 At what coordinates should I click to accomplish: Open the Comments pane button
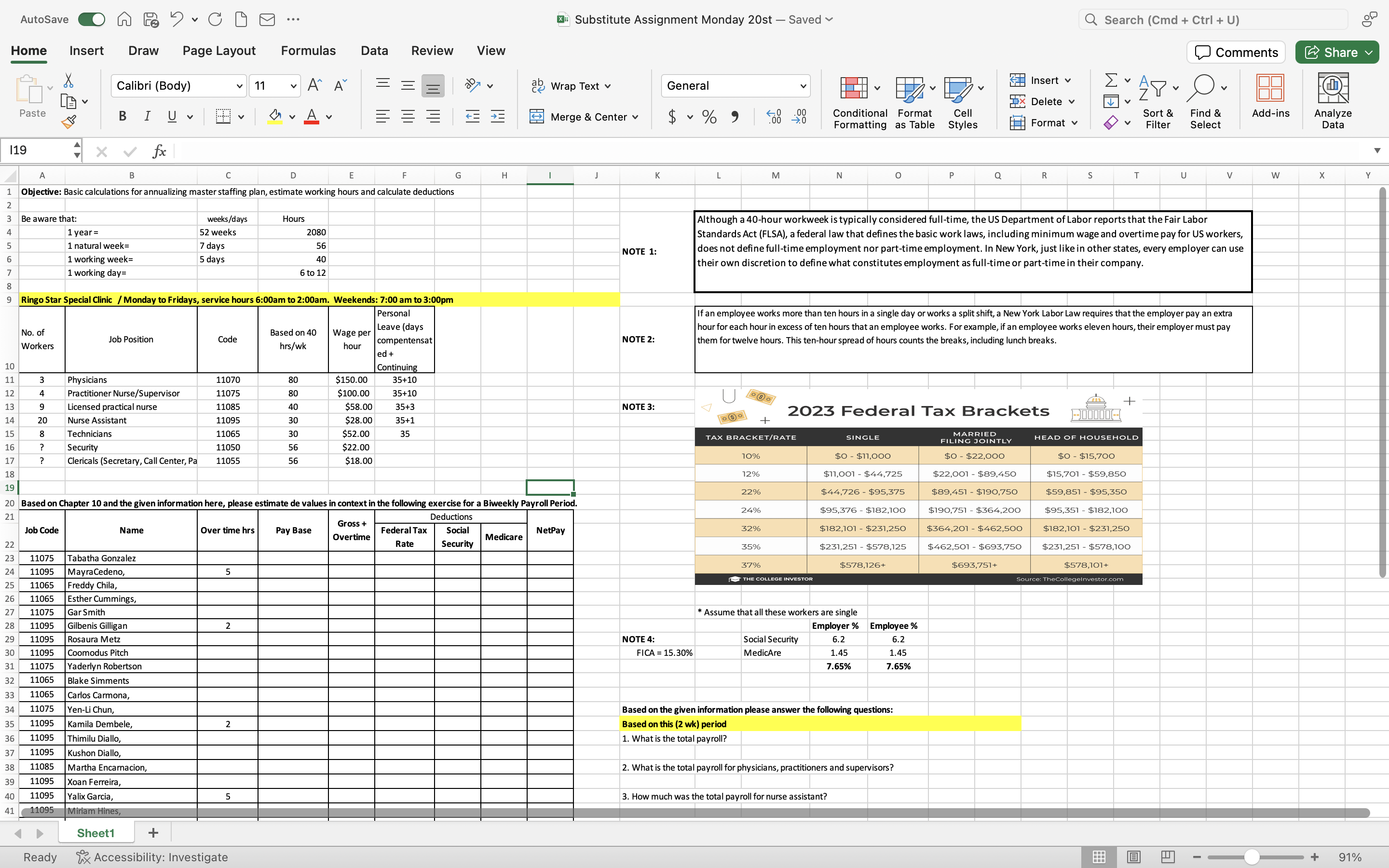click(1236, 52)
